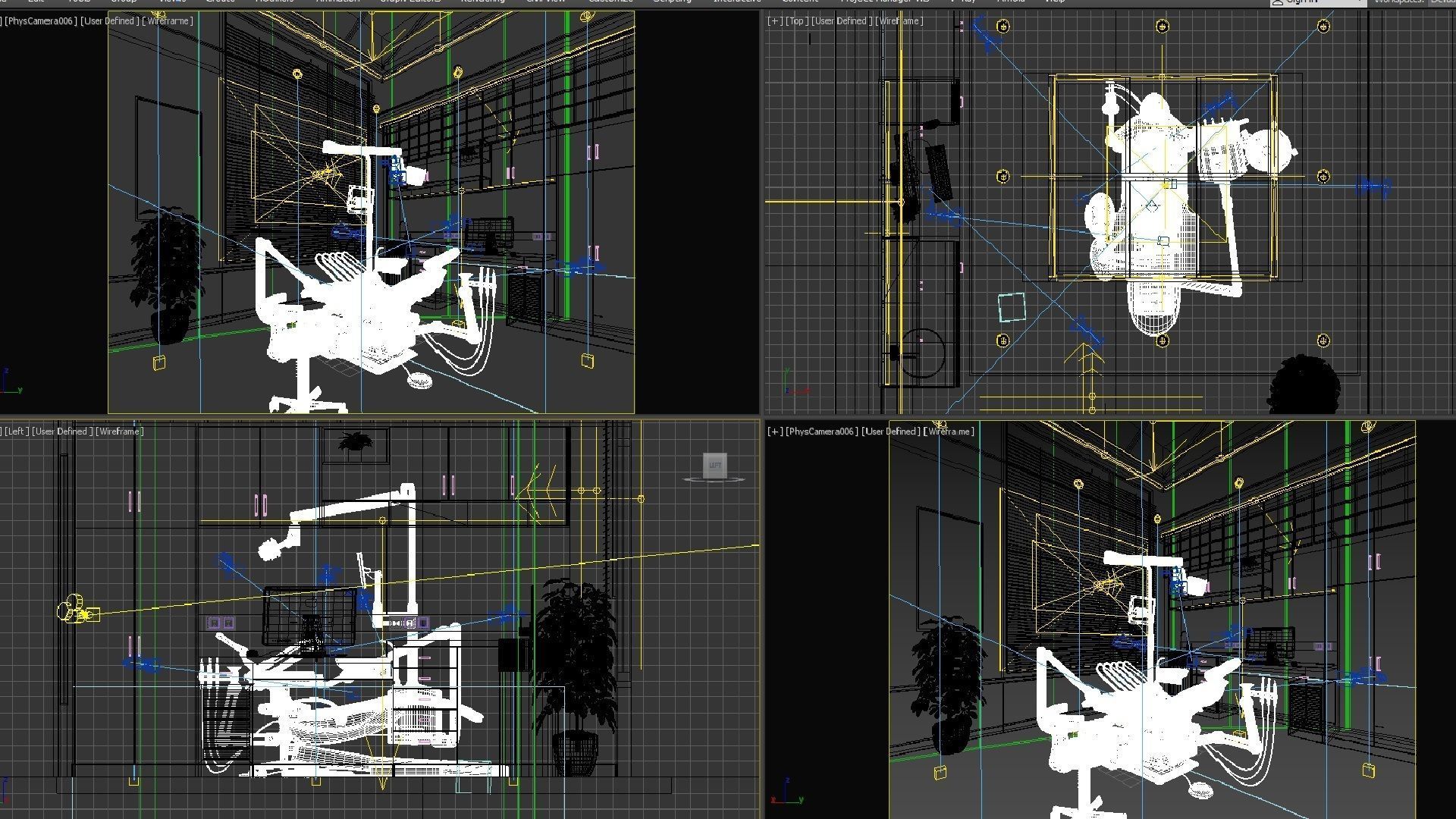The height and width of the screenshot is (819, 1456).
Task: Open PhysCamera006 menu in bottom-right viewport
Action: point(821,431)
